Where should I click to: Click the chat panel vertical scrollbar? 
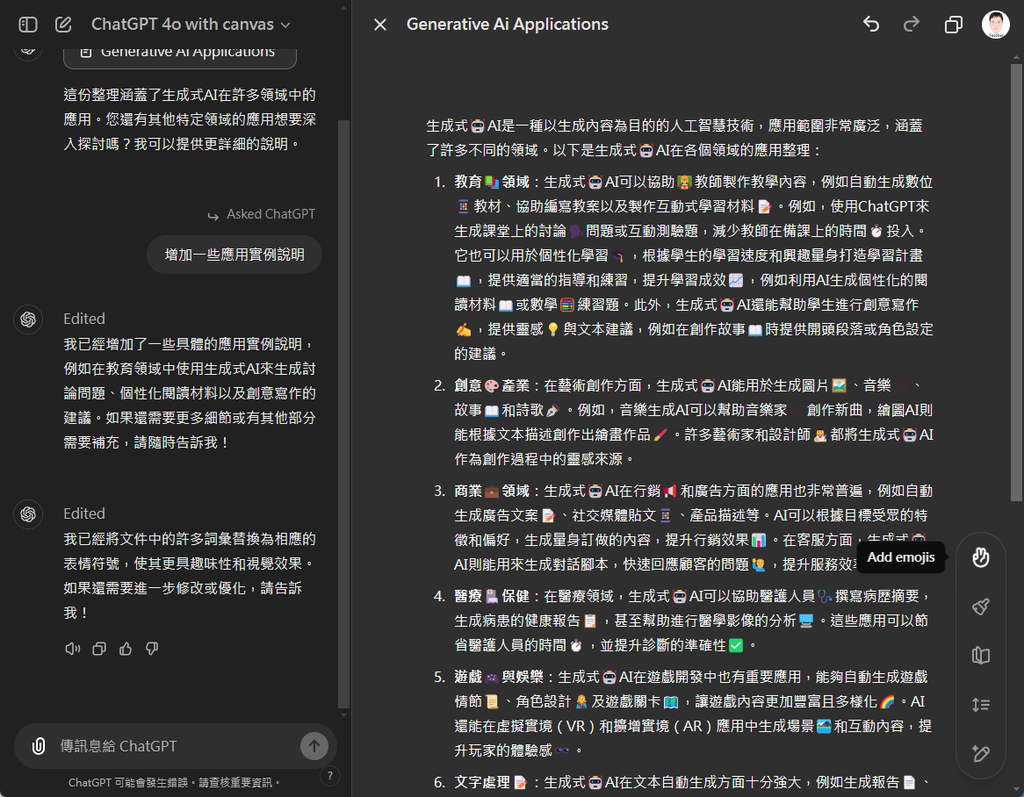(x=344, y=412)
